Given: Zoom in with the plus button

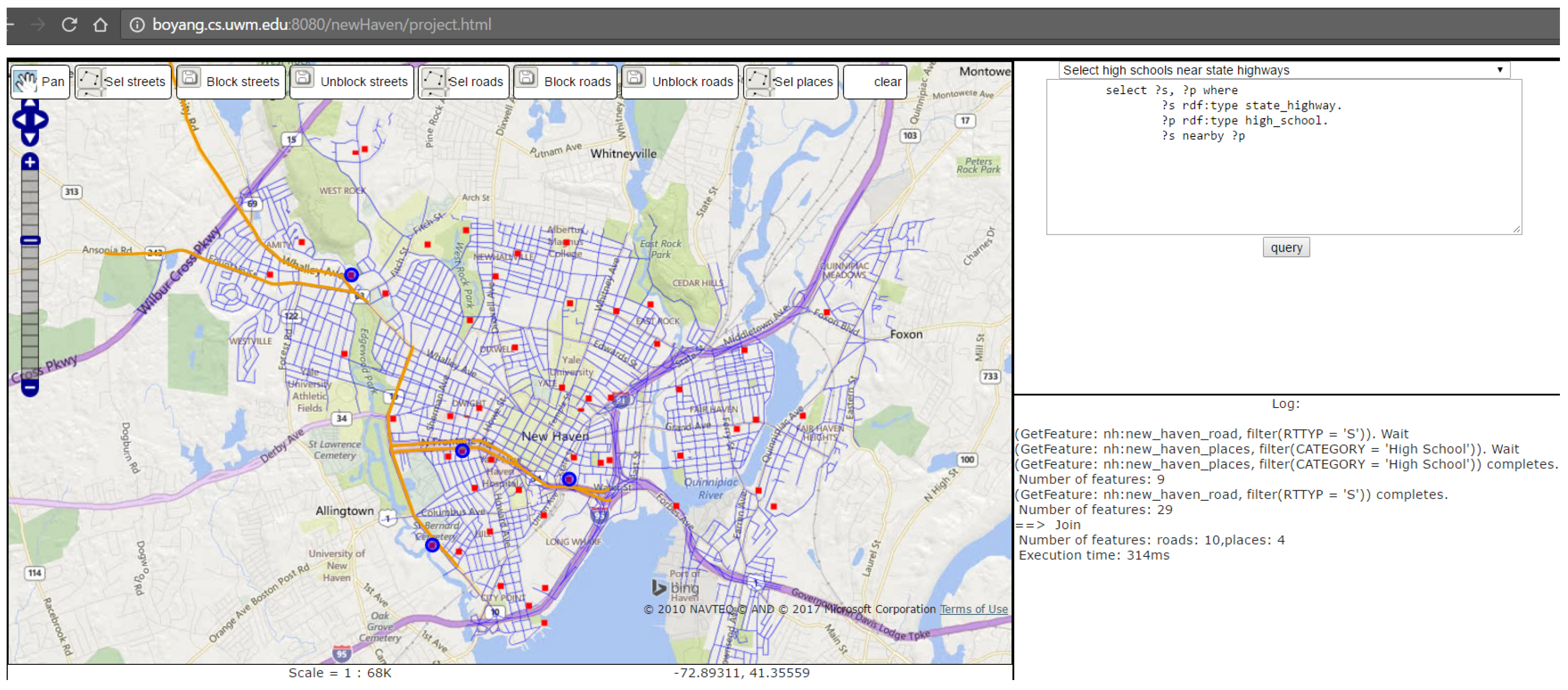Looking at the screenshot, I should tap(30, 162).
